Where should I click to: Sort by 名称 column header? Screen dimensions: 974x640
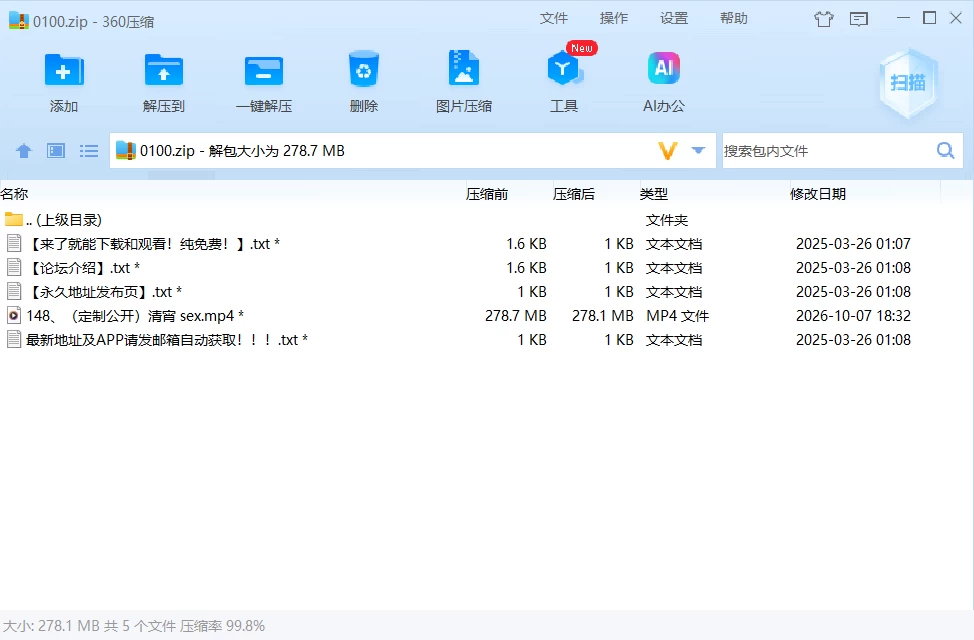coord(14,194)
